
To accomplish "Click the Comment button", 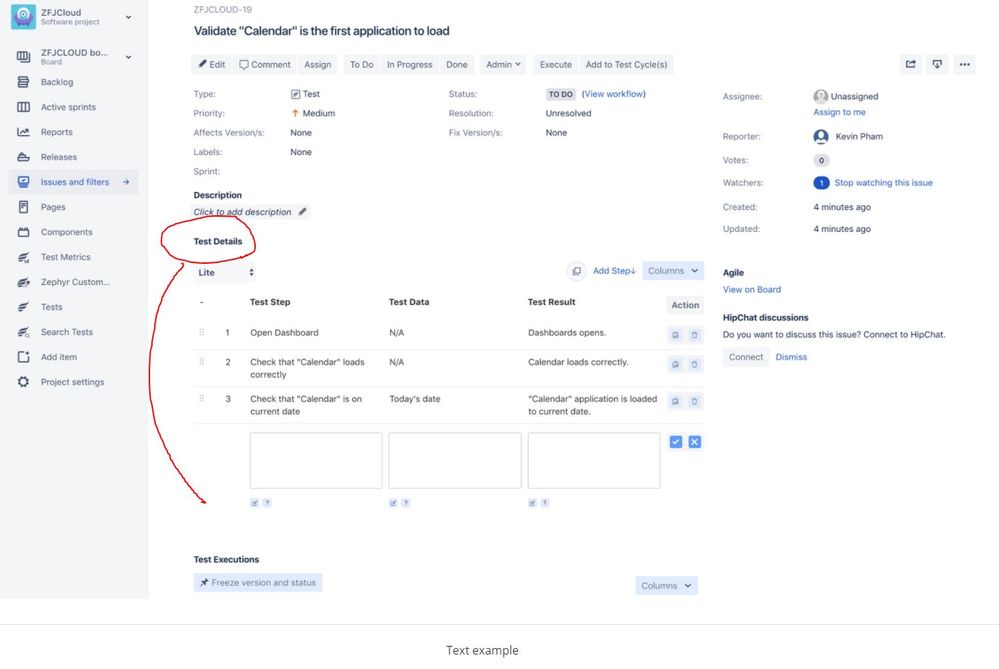I will click(264, 64).
